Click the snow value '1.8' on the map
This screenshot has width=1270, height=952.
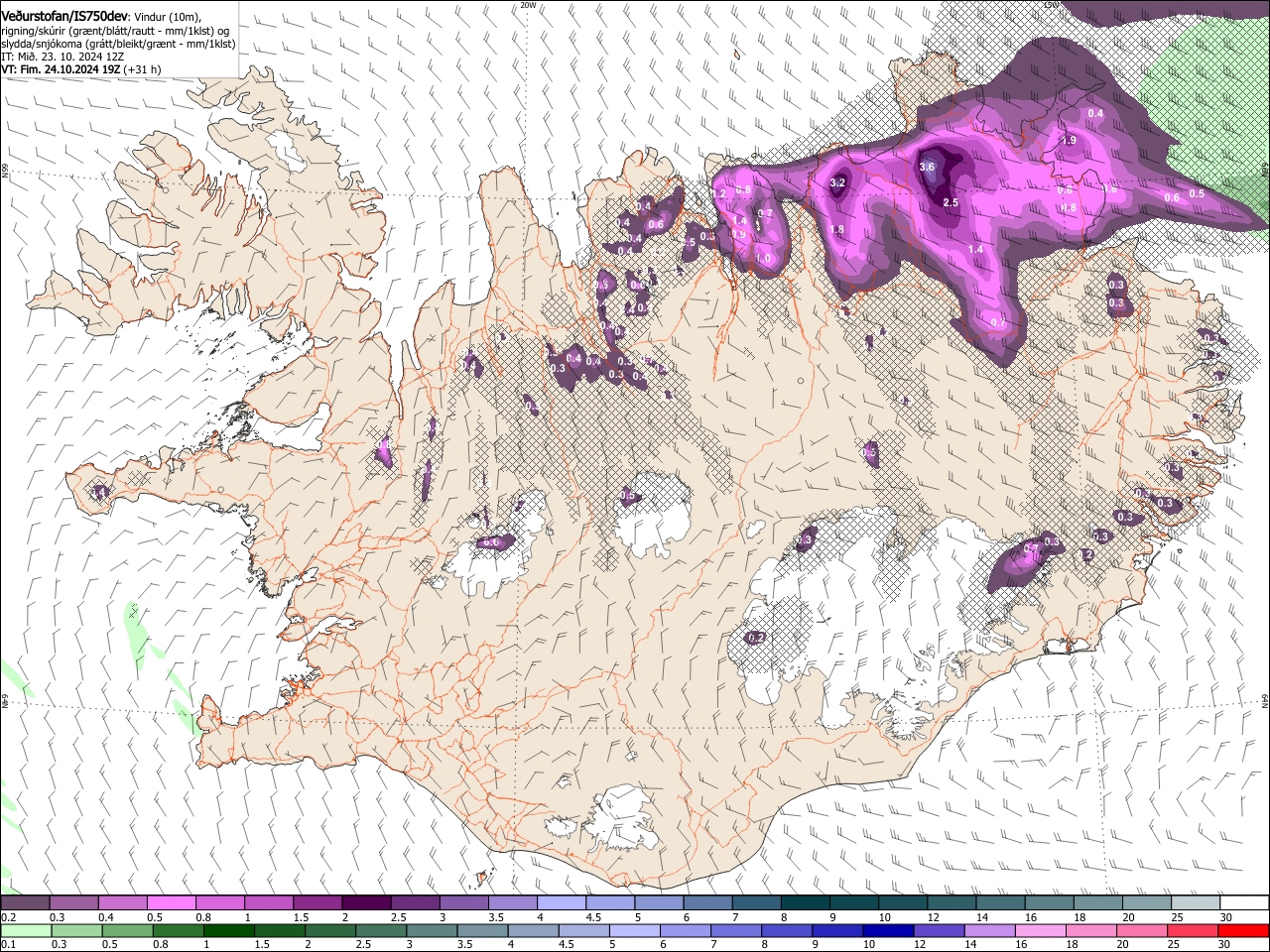pos(836,229)
